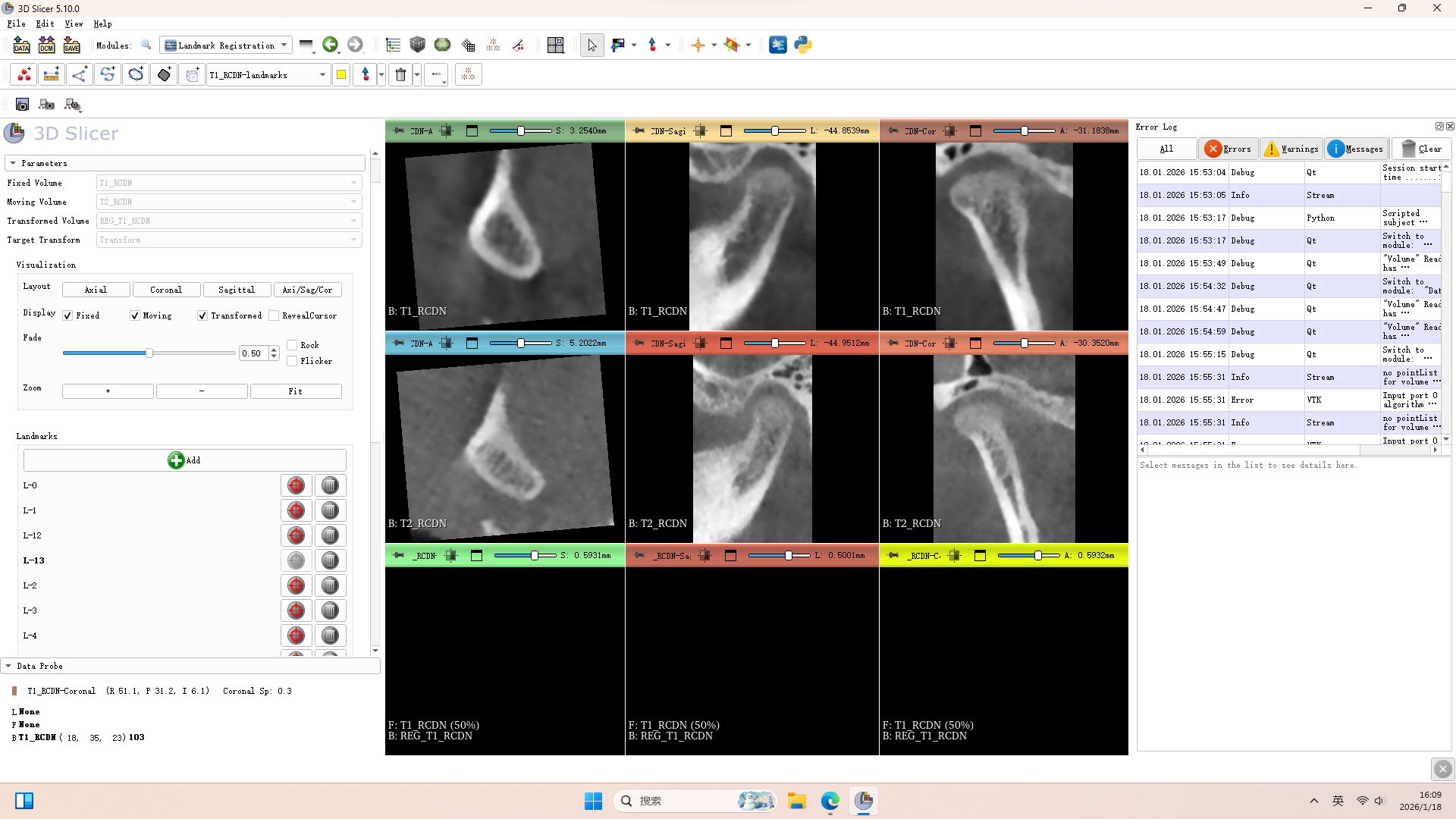Enable the RevealCursor checkbox
This screenshot has height=819, width=1456.
275,315
